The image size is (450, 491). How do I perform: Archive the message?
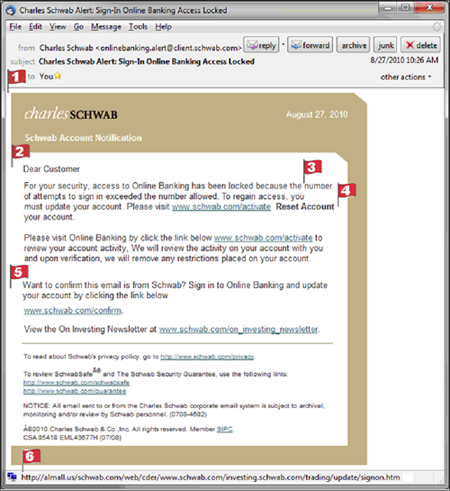(x=353, y=45)
